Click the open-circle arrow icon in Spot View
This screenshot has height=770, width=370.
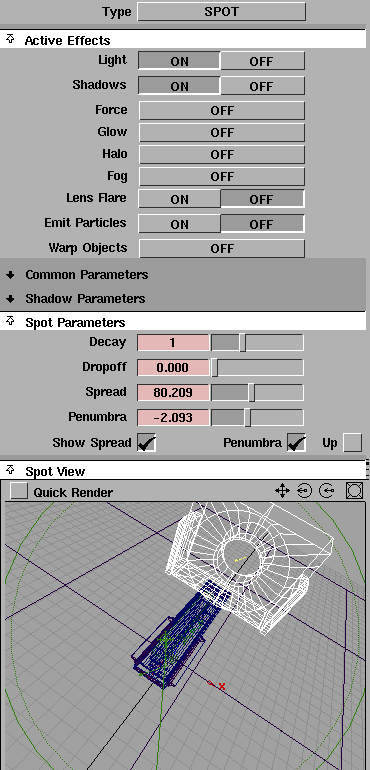coord(327,491)
